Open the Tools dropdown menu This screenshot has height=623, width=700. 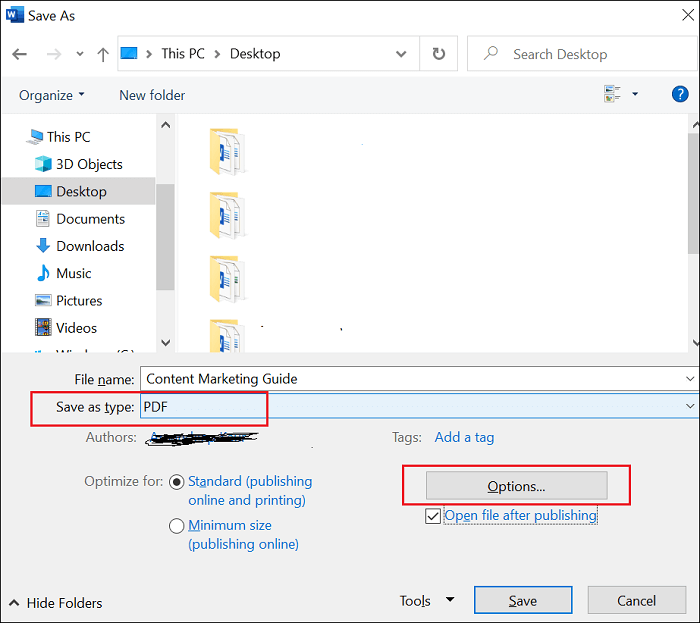click(427, 601)
